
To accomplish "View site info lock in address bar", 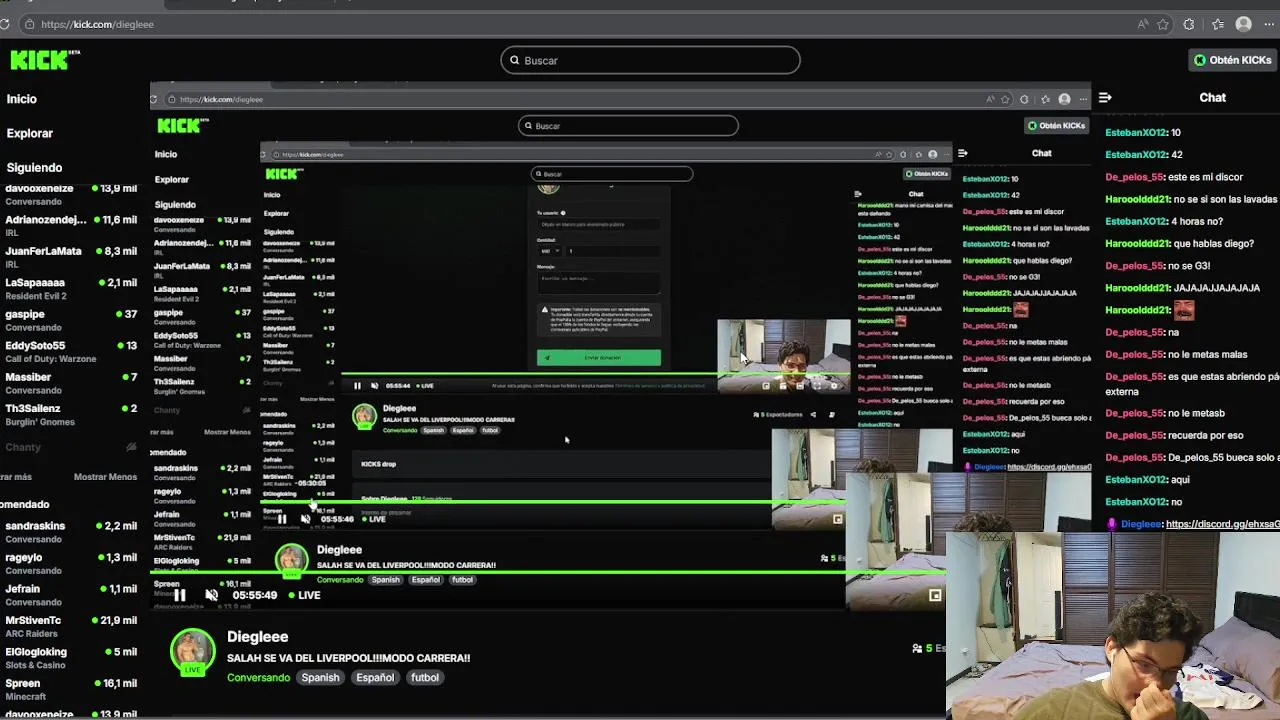I will click(x=29, y=24).
